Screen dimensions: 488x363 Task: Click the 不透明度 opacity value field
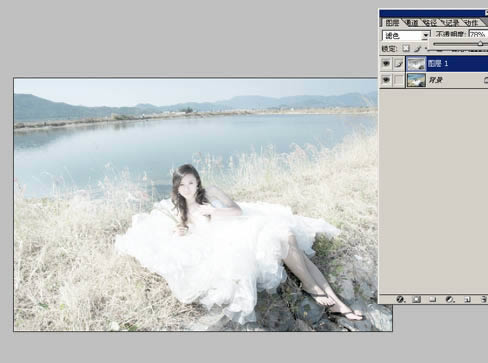(x=478, y=34)
